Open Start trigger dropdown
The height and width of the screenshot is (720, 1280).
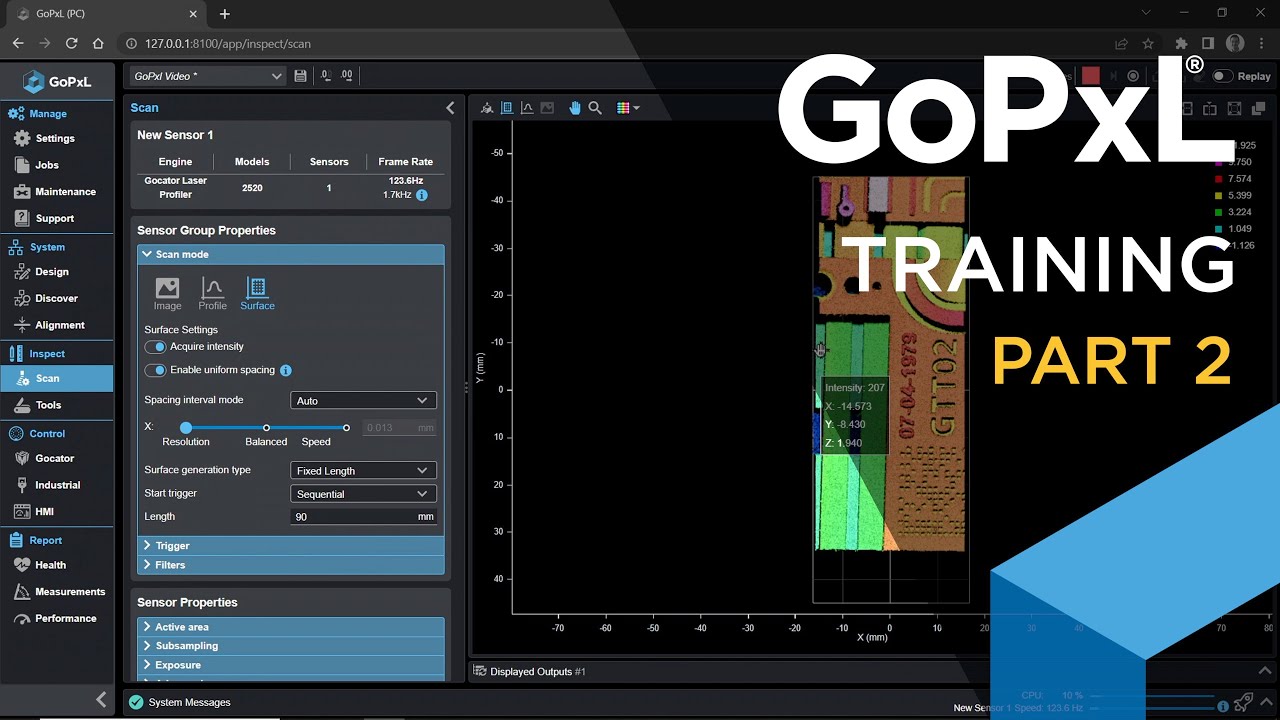pos(363,494)
